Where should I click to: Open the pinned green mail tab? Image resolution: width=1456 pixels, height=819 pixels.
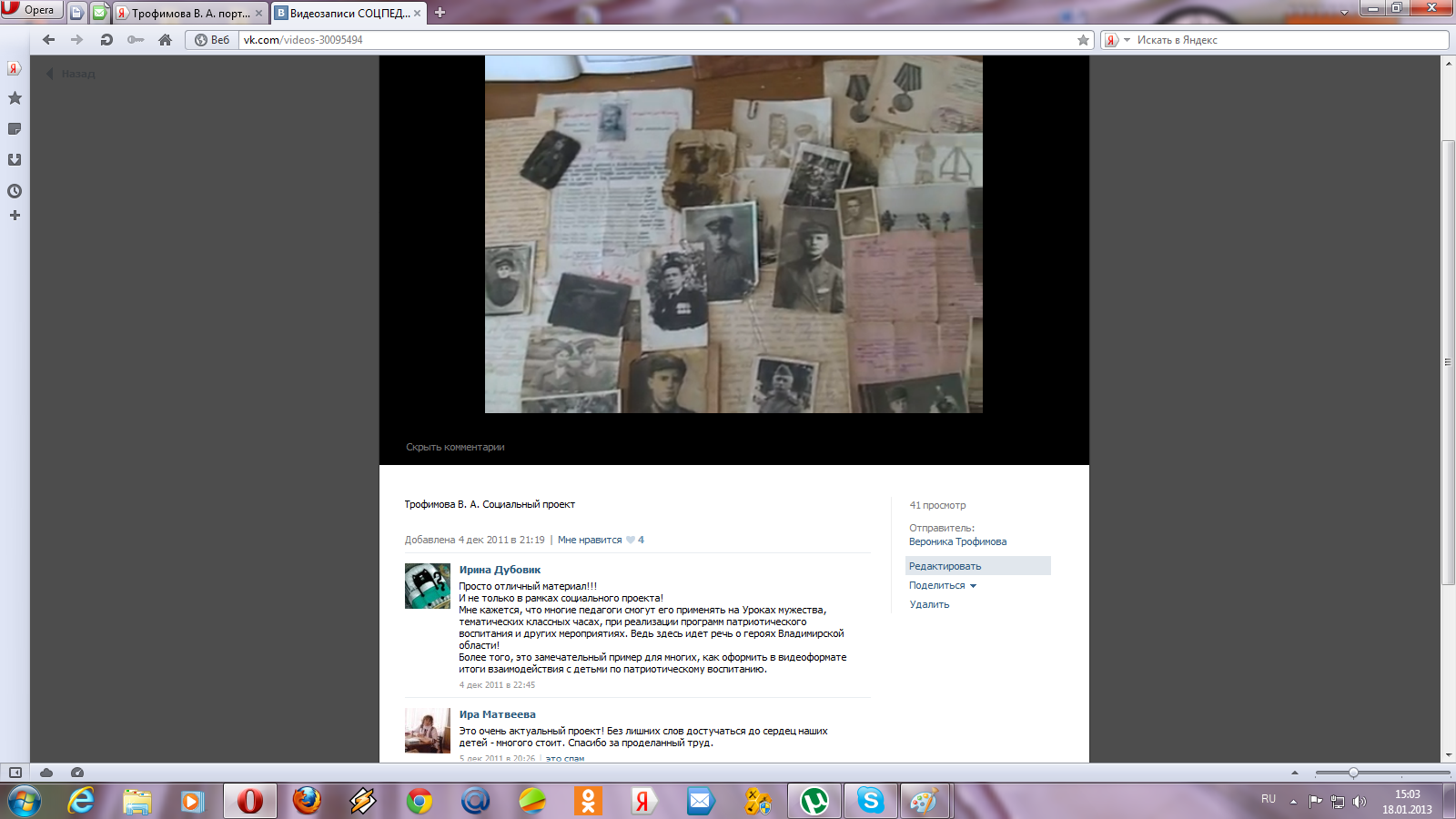pos(99,13)
